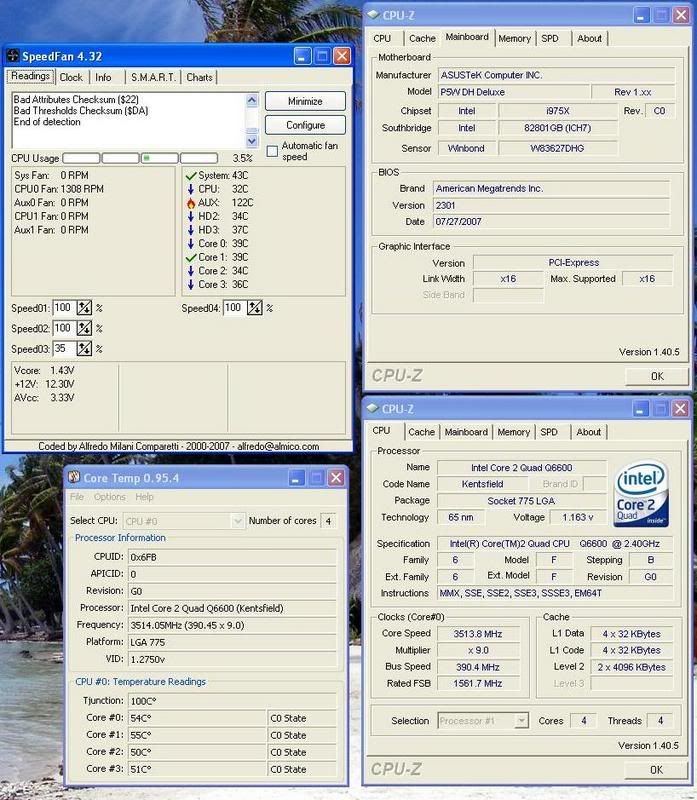
Task: Click the Minimize button in SpeedFan
Action: click(x=305, y=101)
